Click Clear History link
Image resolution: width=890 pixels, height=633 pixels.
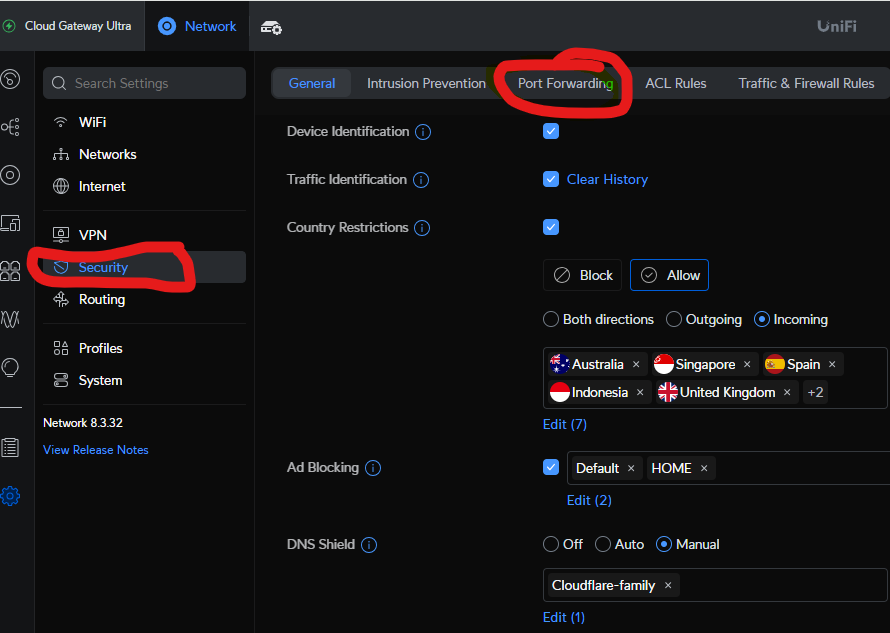[607, 179]
